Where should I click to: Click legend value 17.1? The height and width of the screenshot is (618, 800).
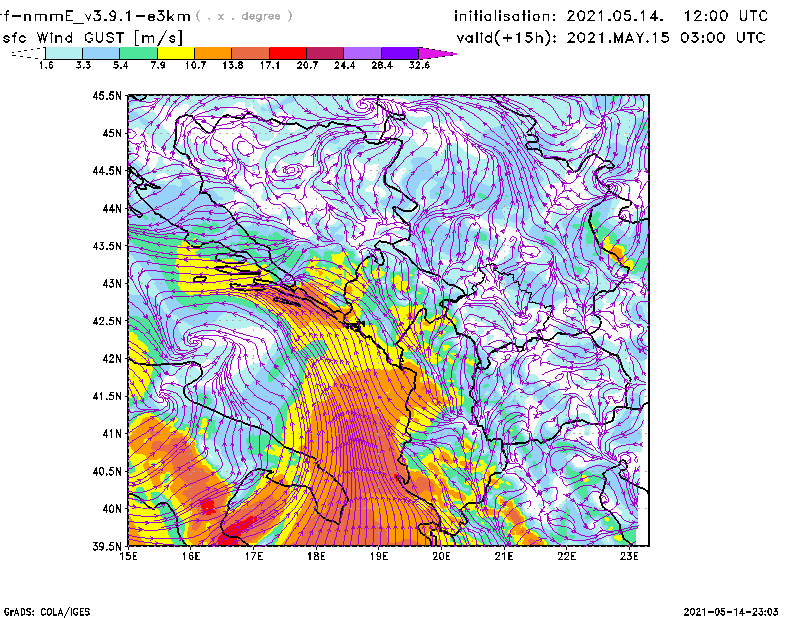pos(270,65)
